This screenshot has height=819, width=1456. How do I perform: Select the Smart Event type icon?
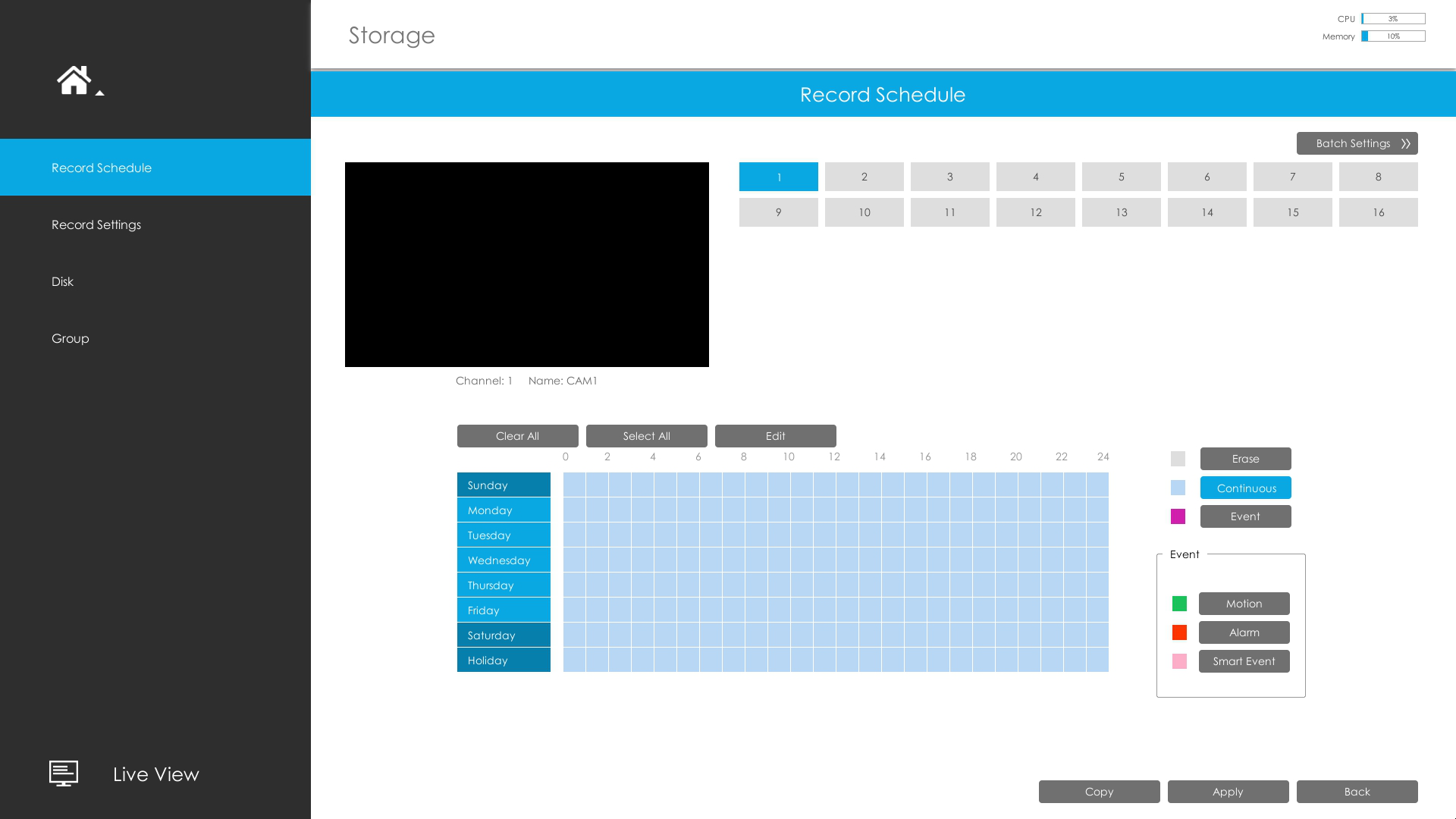[x=1179, y=661]
